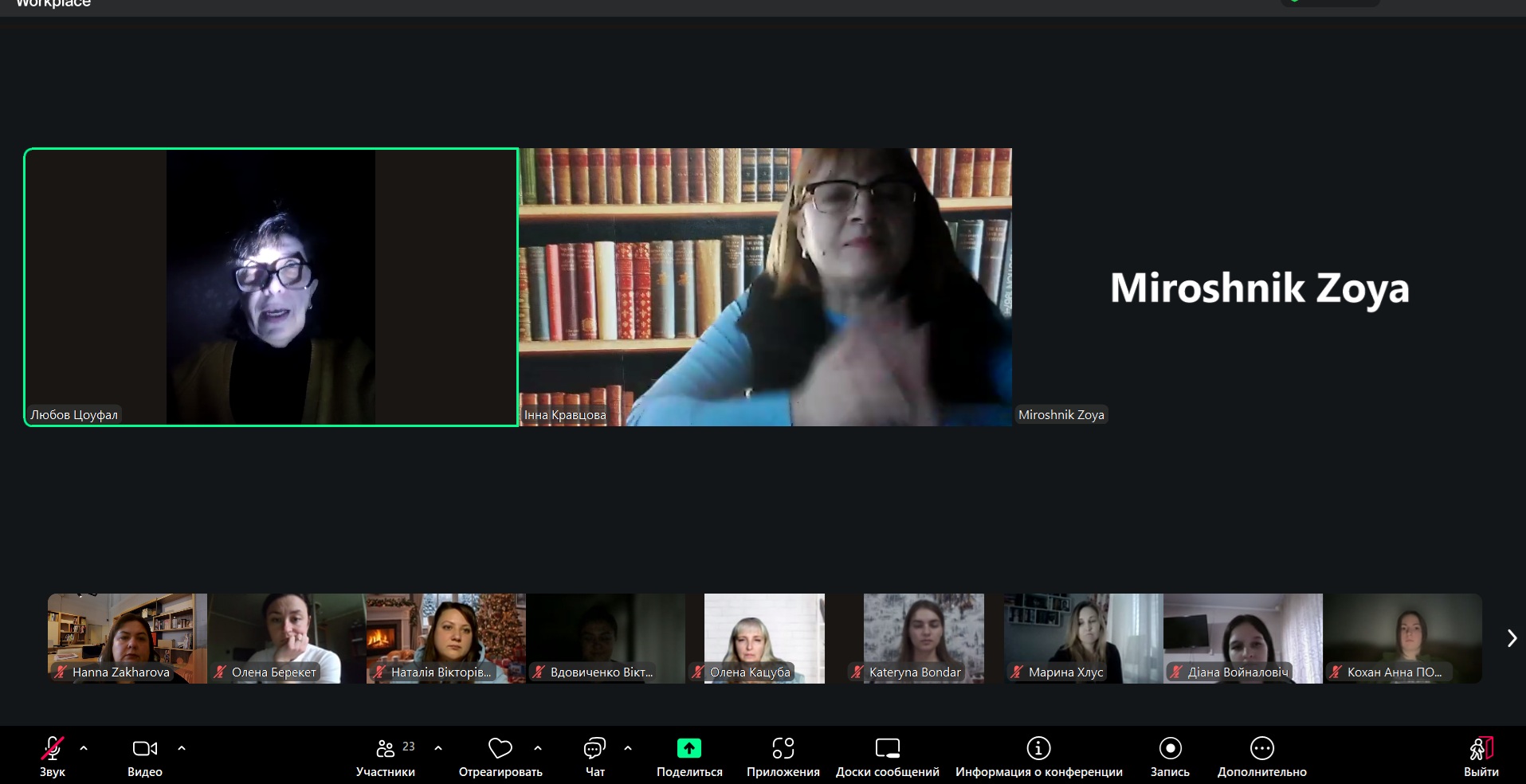Viewport: 1526px width, 784px height.
Task: Open the Чат chat panel
Action: (x=594, y=749)
